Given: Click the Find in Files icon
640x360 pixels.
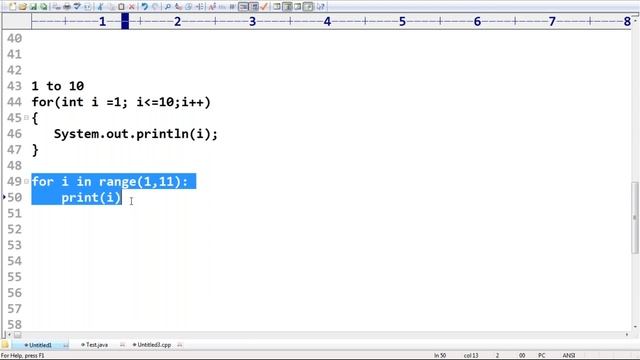Looking at the screenshot, I should tap(189, 7).
